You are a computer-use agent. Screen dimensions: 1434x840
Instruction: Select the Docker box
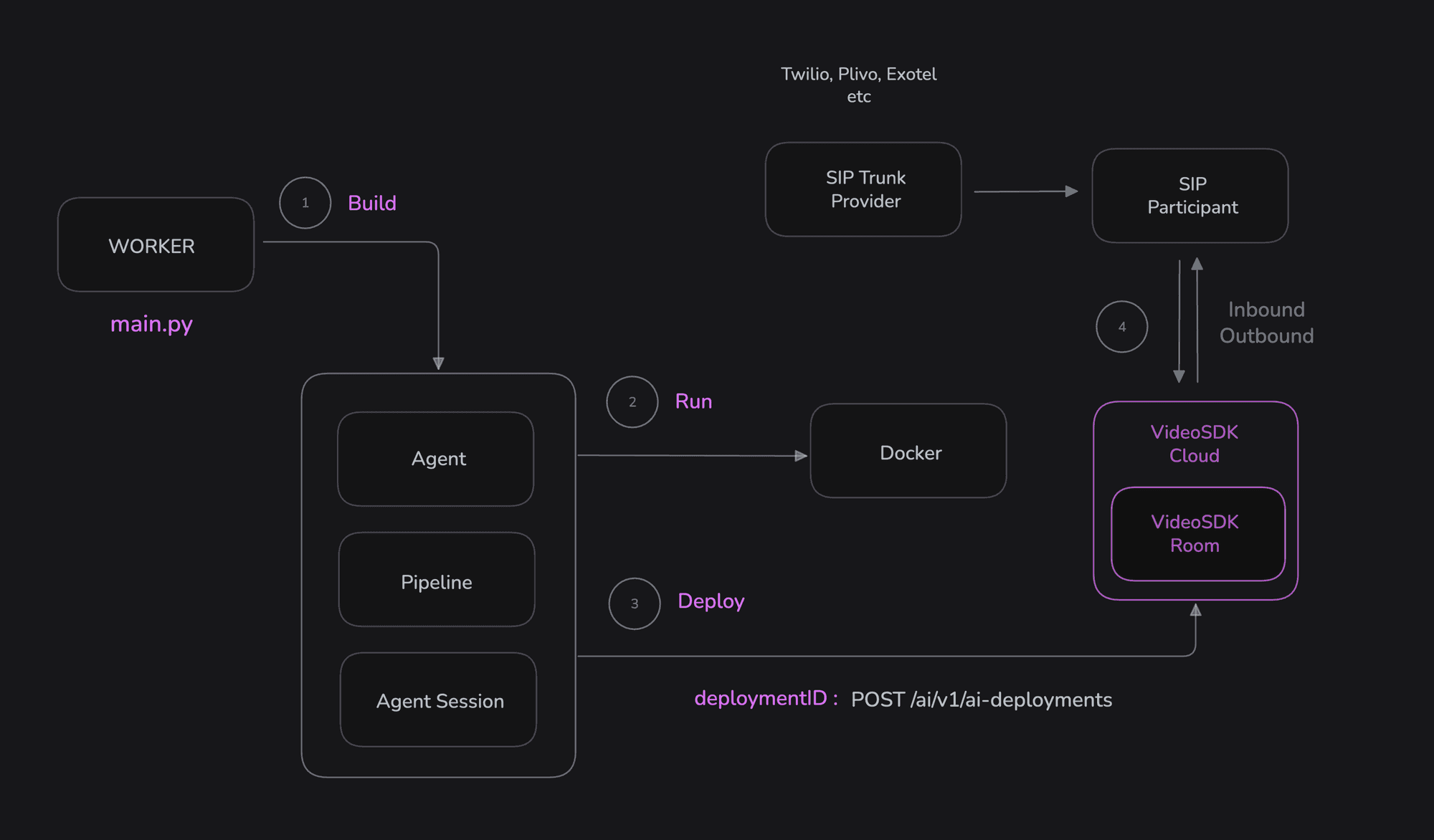(x=908, y=451)
